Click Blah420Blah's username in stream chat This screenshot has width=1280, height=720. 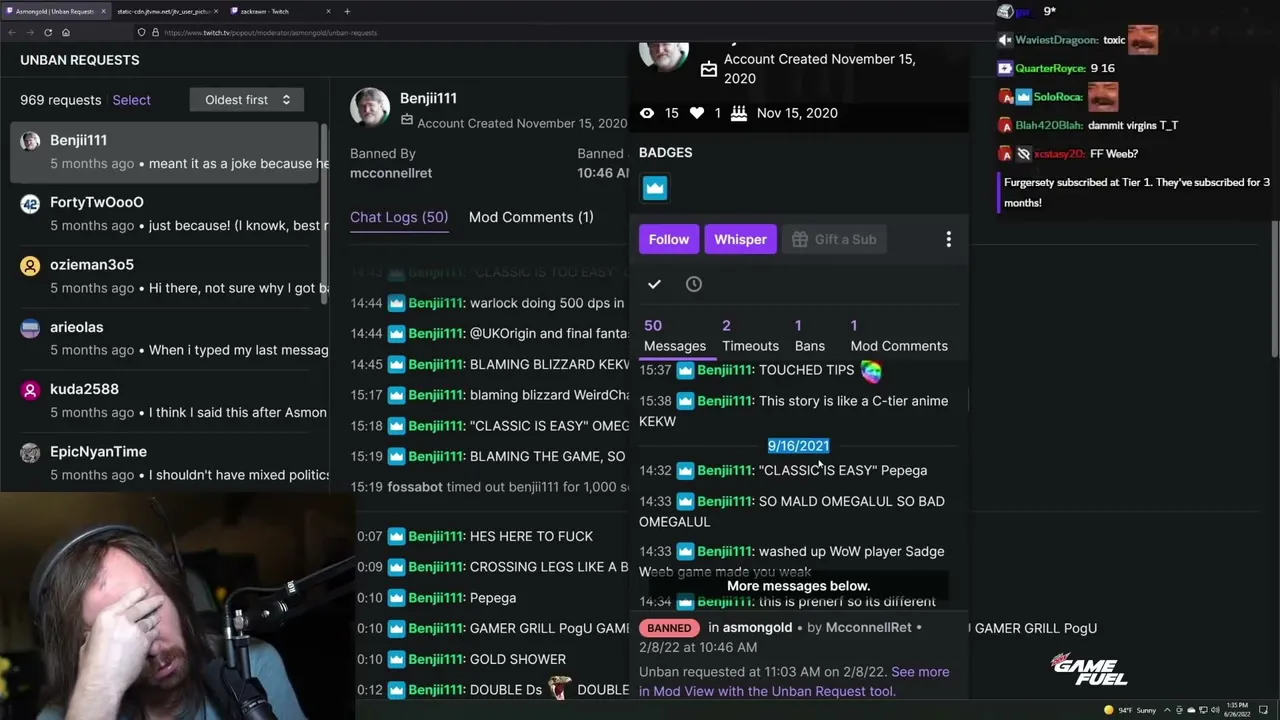tap(1049, 125)
